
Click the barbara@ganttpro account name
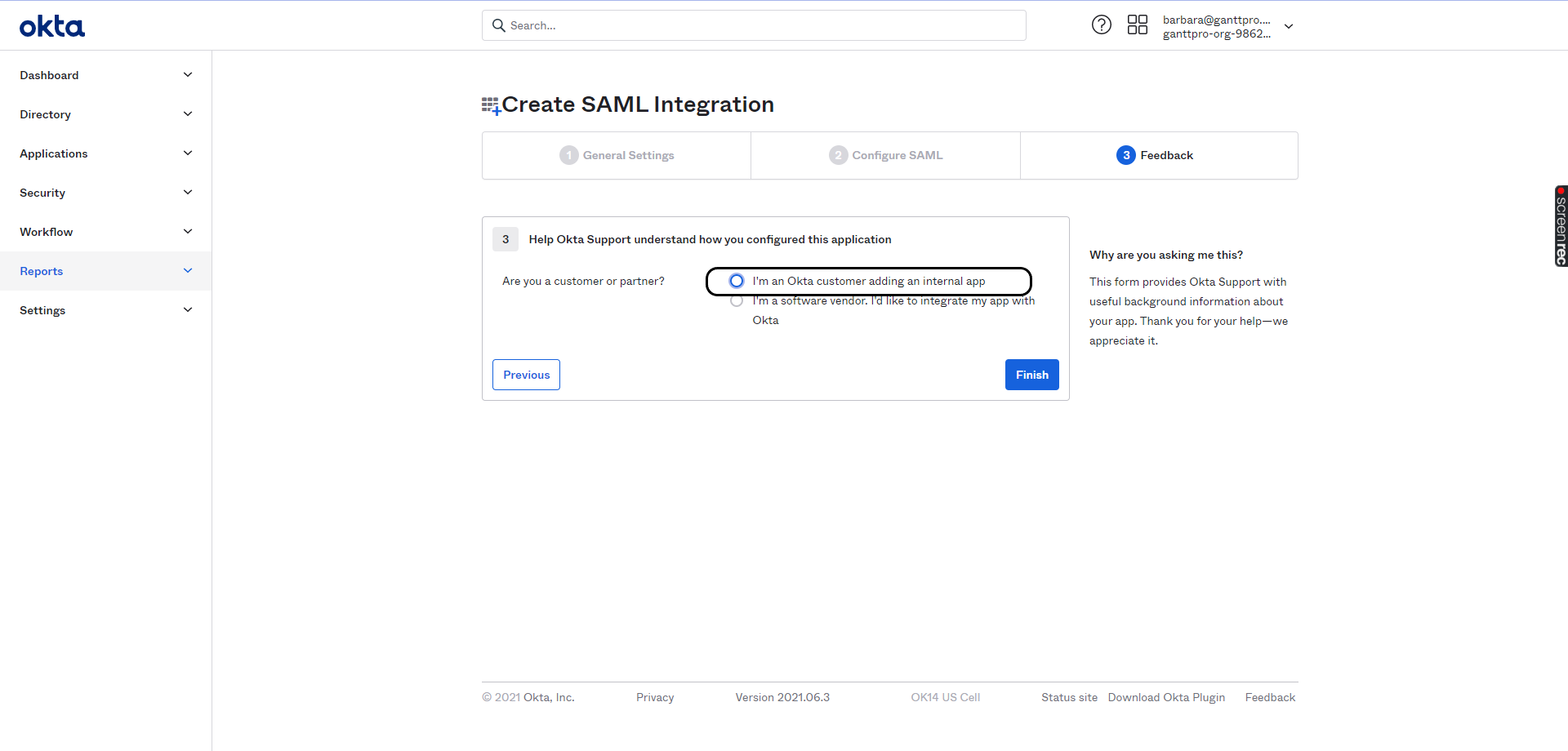(x=1216, y=20)
